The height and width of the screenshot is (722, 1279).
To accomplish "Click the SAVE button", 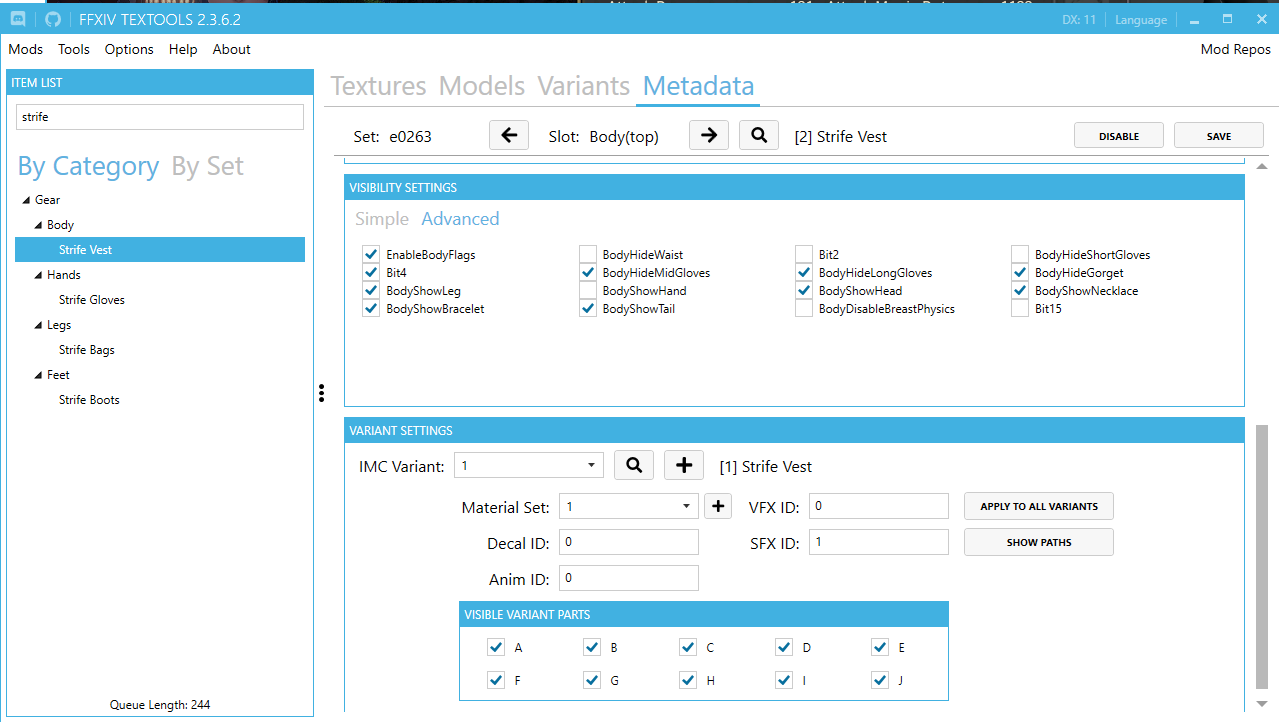I will [1219, 136].
